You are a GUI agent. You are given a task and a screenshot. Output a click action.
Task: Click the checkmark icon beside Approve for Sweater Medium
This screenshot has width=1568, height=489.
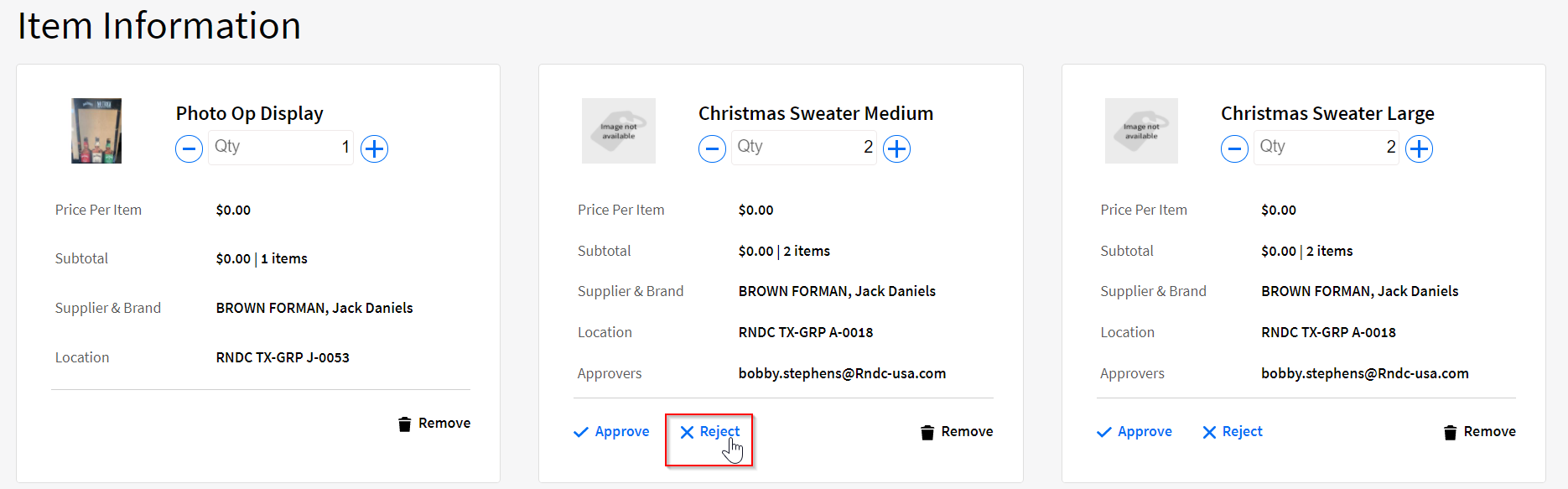click(581, 431)
